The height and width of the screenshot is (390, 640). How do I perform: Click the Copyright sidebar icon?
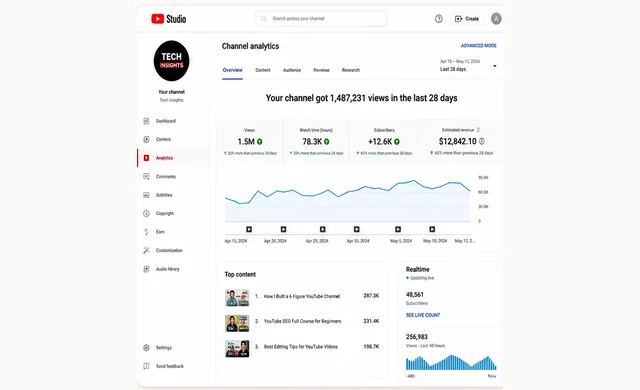146,213
